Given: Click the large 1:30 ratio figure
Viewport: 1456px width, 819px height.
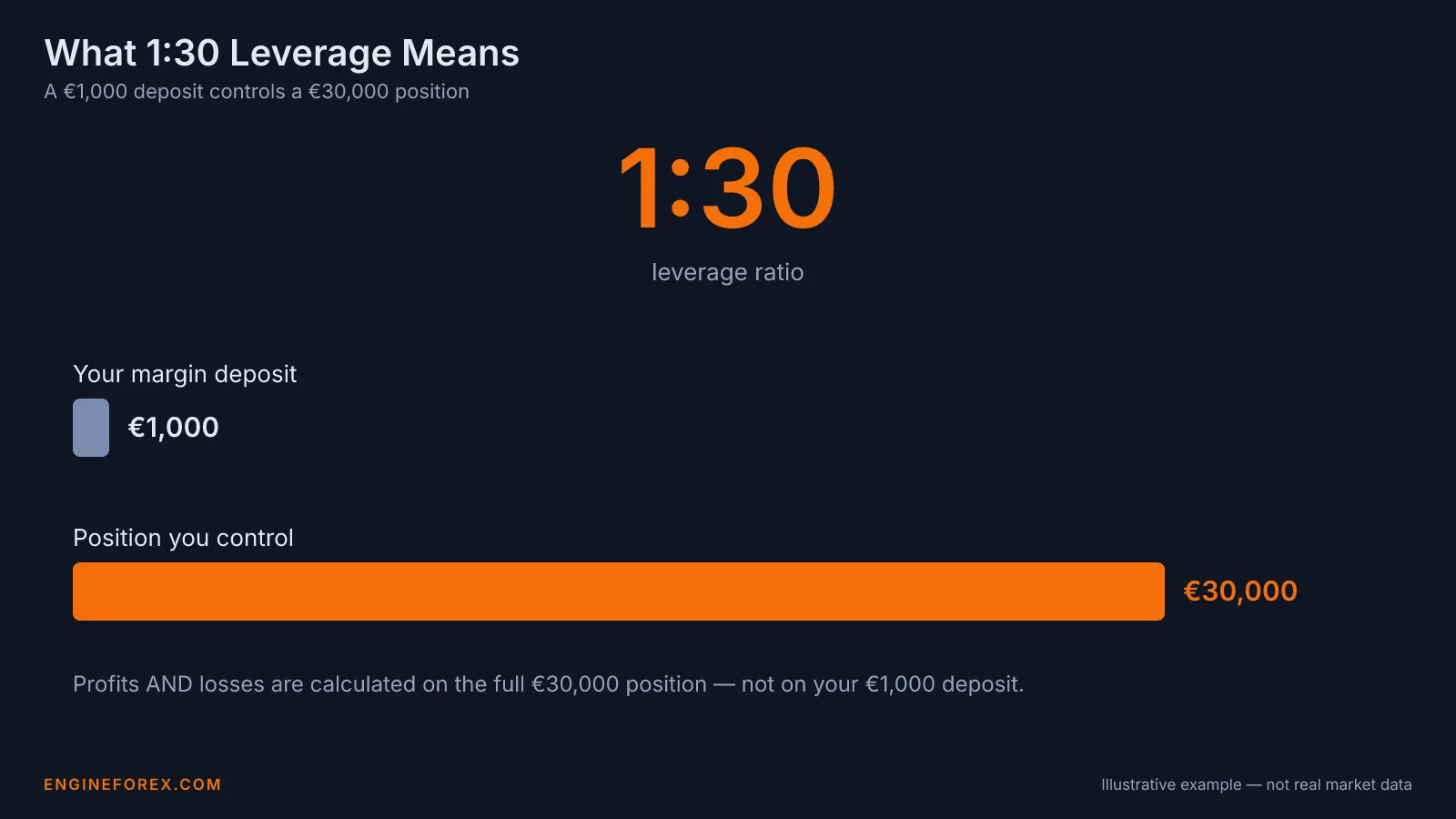Looking at the screenshot, I should pyautogui.click(x=727, y=189).
